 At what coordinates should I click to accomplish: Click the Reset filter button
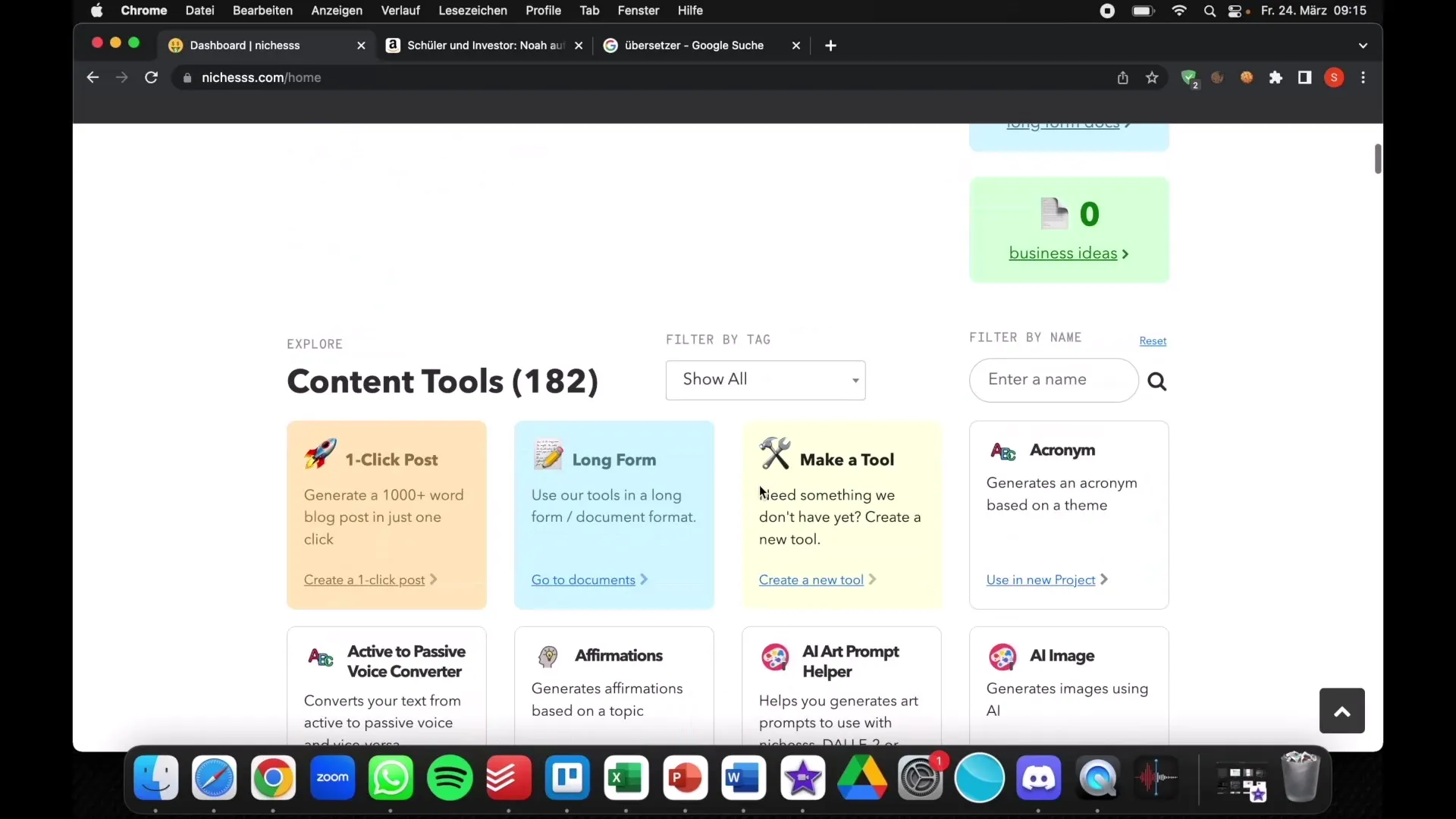(x=1153, y=340)
